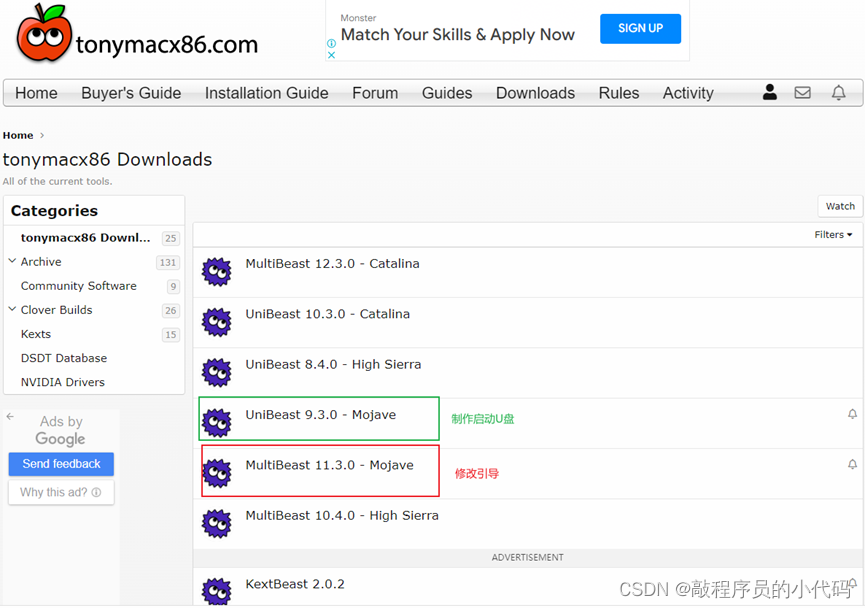The width and height of the screenshot is (865, 608).
Task: Click the Watch button
Action: point(840,206)
